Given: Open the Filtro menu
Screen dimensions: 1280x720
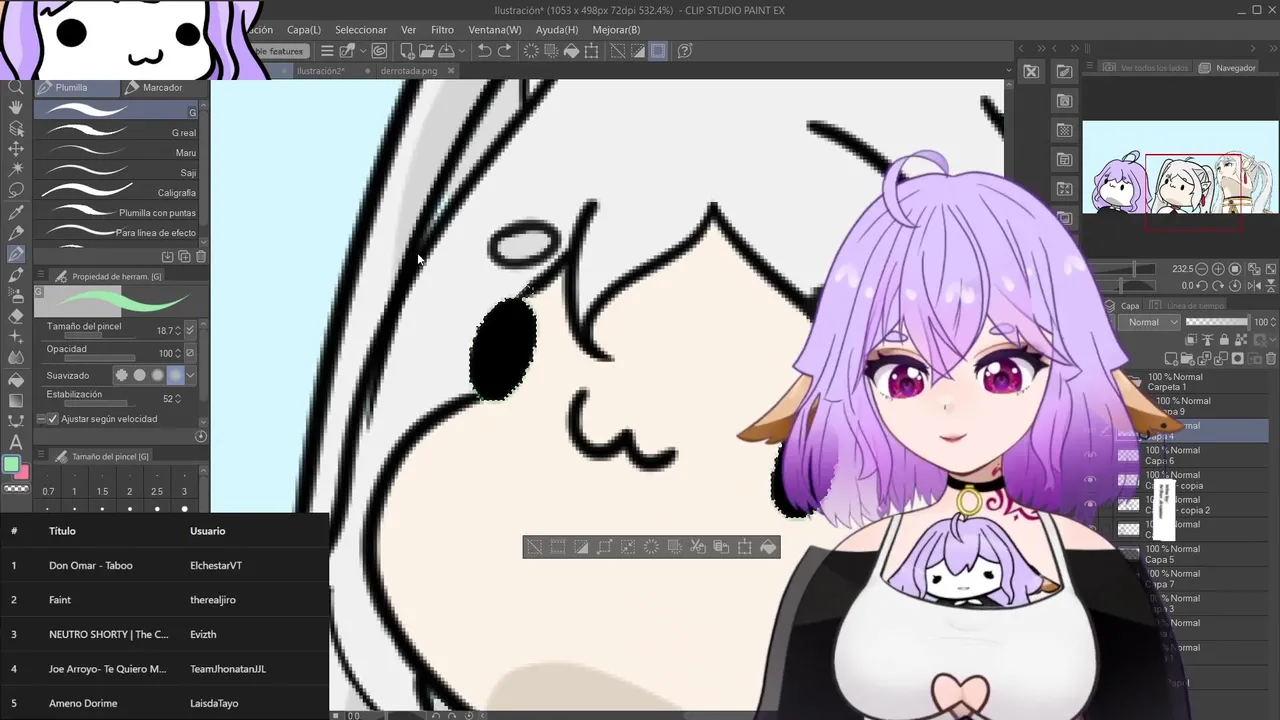Looking at the screenshot, I should click(x=442, y=30).
